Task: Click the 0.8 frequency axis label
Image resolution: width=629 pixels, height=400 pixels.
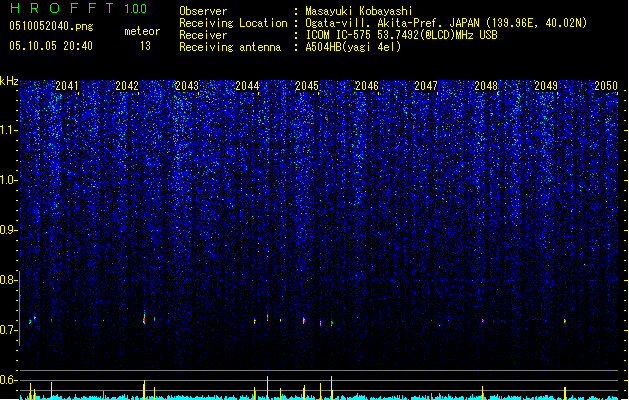Action: click(8, 280)
